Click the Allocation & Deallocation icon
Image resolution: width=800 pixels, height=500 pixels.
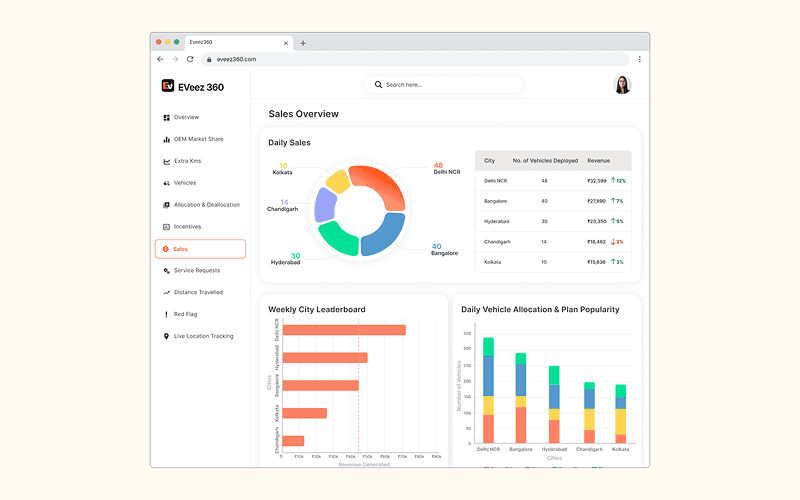point(166,205)
